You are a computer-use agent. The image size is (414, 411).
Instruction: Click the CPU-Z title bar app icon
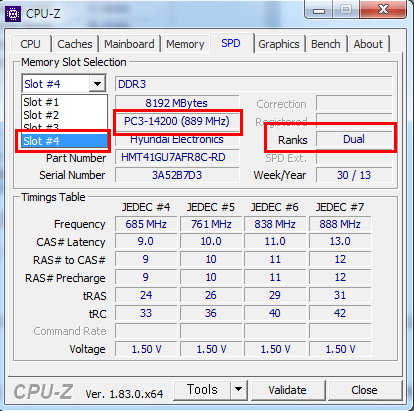click(x=13, y=14)
